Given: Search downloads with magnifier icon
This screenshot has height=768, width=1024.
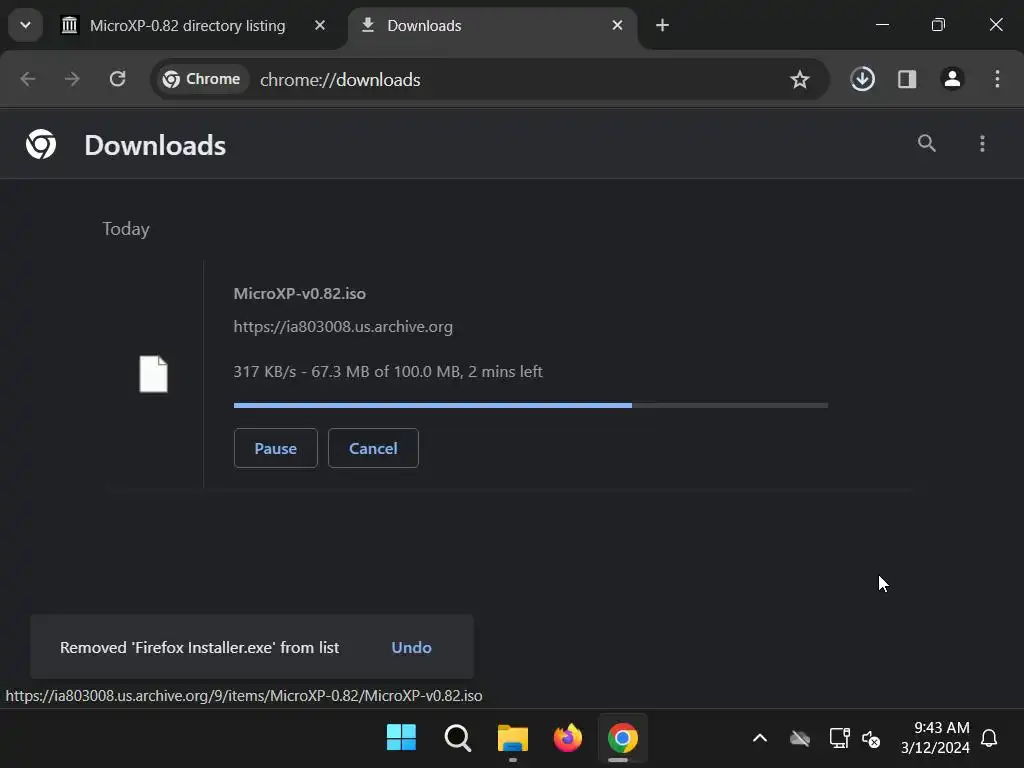Looking at the screenshot, I should tap(927, 144).
